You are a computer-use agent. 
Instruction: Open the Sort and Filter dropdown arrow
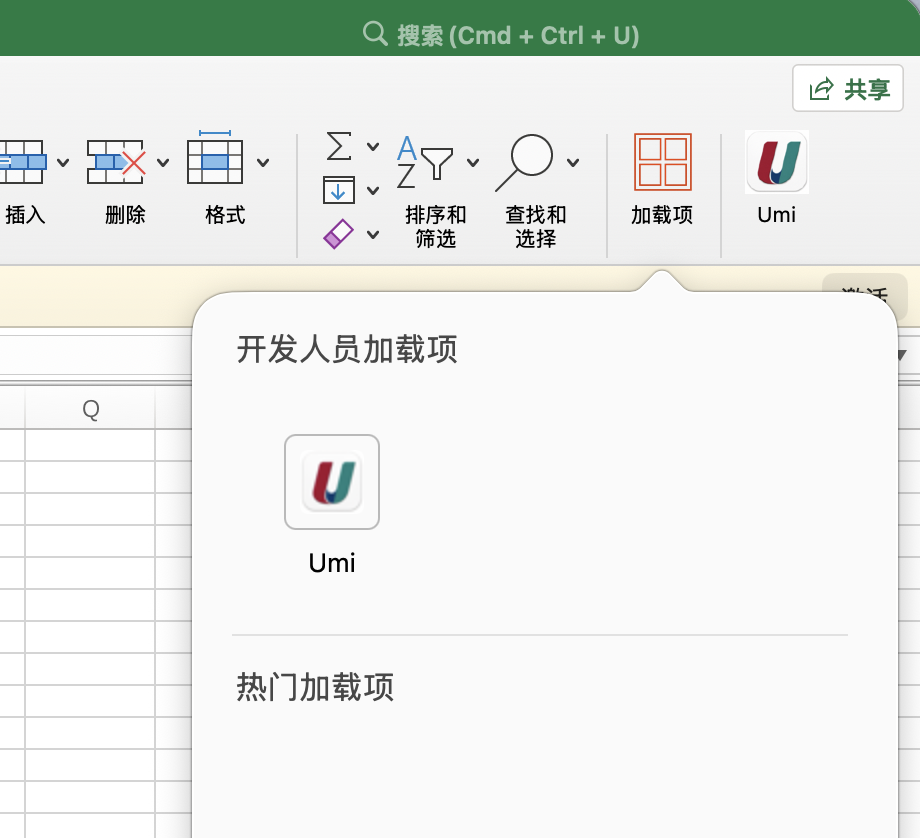[473, 163]
